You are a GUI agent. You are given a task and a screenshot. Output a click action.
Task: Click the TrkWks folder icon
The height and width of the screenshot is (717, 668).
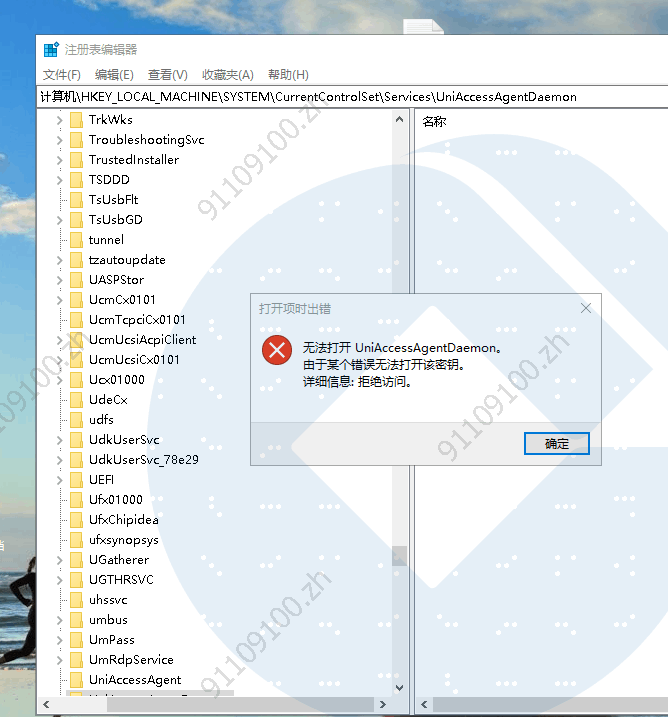coord(76,120)
